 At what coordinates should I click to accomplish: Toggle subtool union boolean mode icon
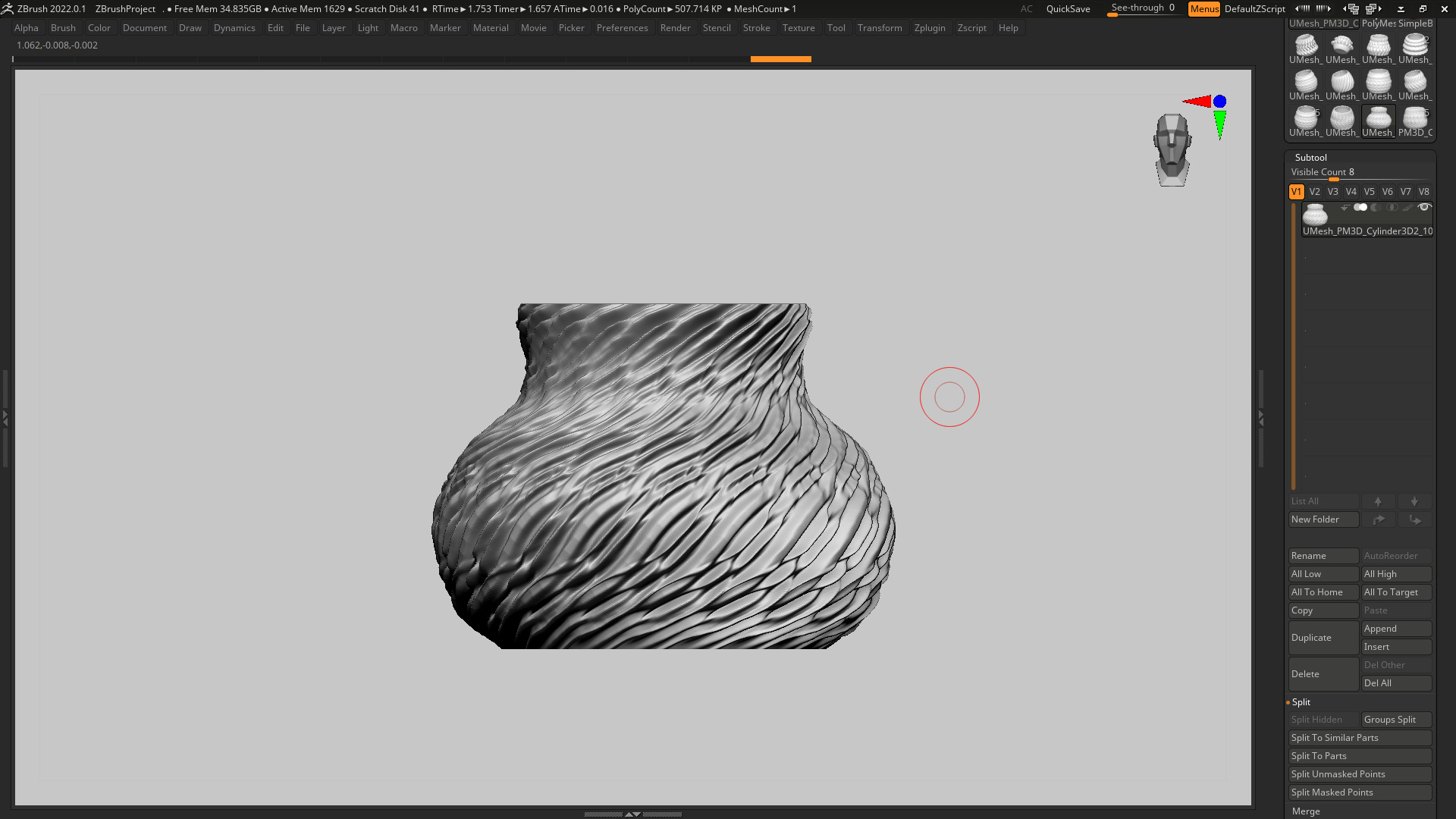(x=1360, y=207)
